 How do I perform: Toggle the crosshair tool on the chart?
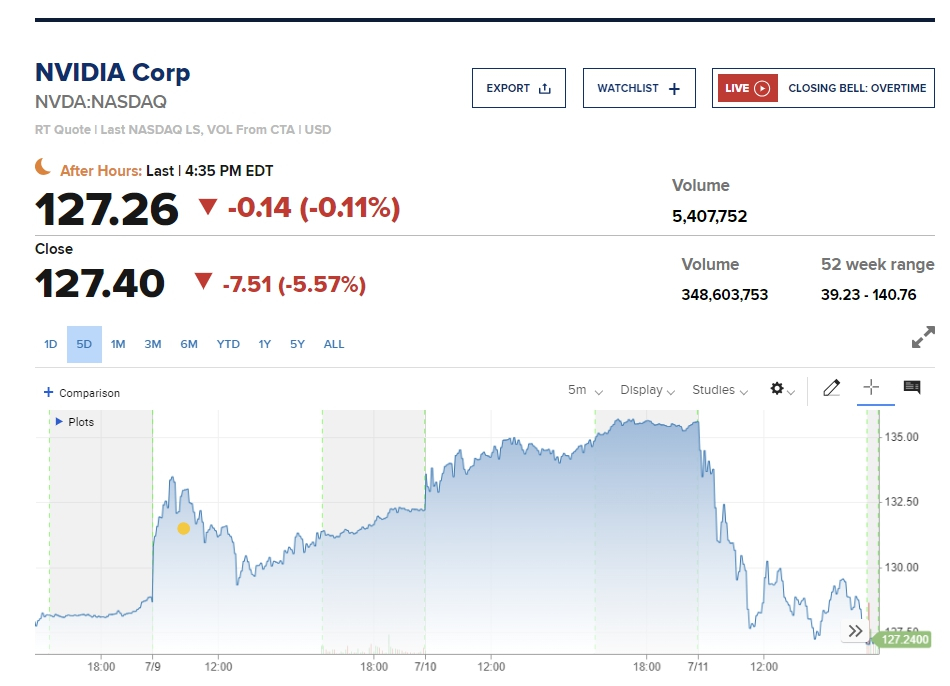871,388
